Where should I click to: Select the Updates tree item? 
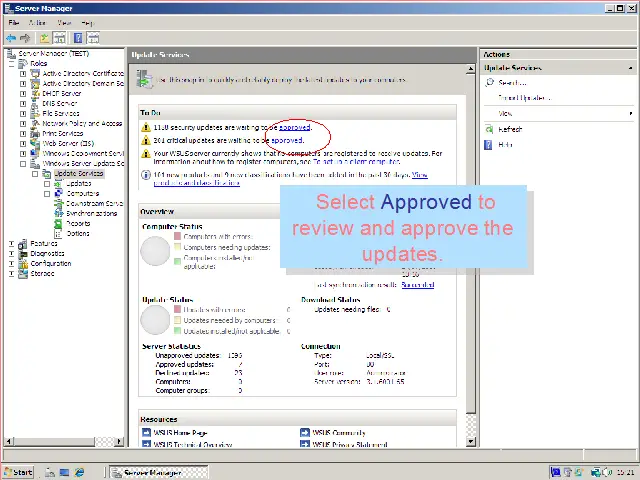[79, 184]
